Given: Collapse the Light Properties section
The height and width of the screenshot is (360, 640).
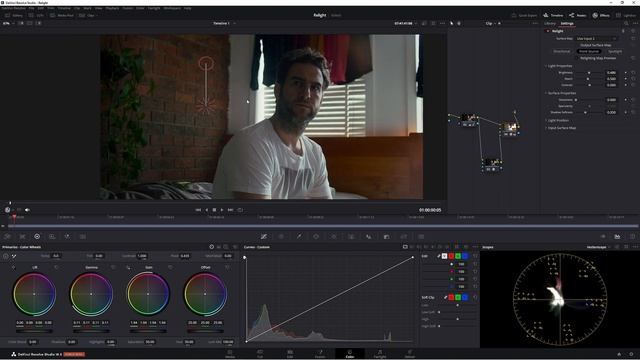Looking at the screenshot, I should tap(546, 66).
